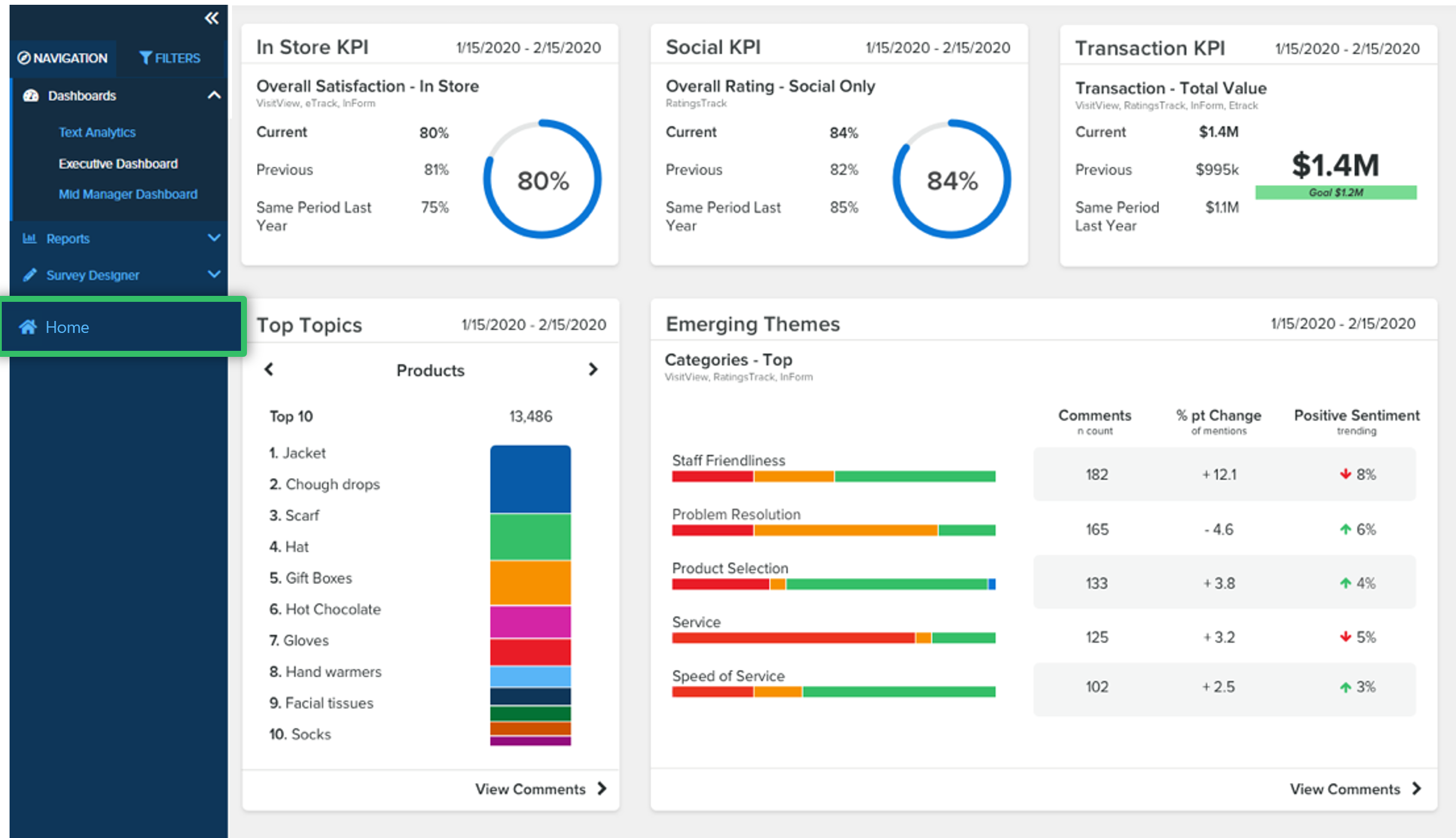Click the Dashboards gauge icon

coord(30,96)
